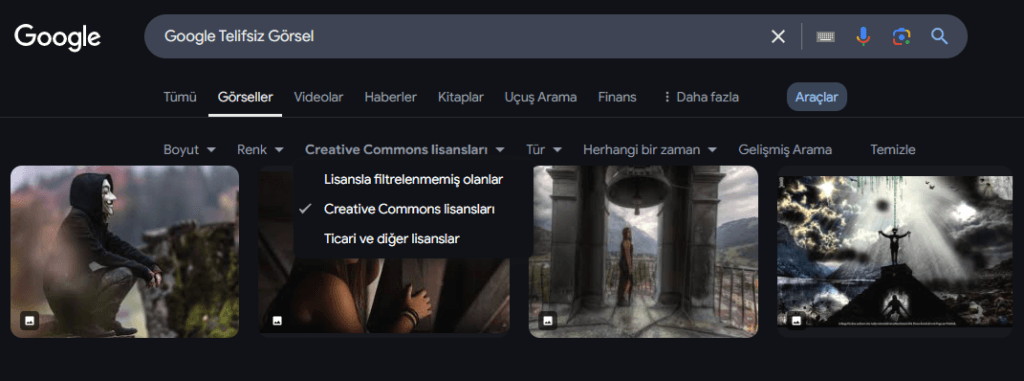
Task: Click image badge on the woman's arm photo
Action: coord(277,320)
